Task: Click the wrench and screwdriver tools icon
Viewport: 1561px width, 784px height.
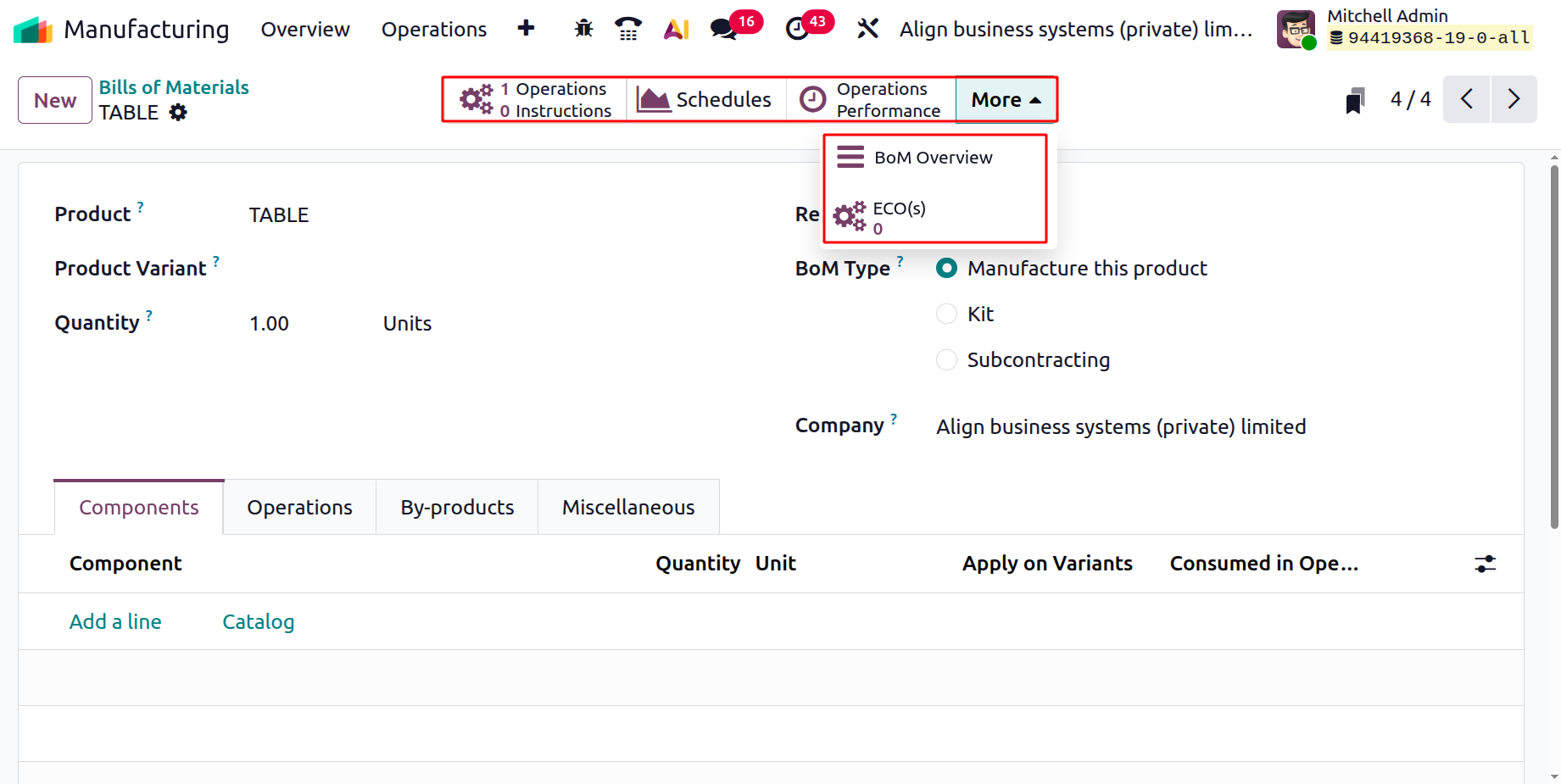Action: coord(867,29)
